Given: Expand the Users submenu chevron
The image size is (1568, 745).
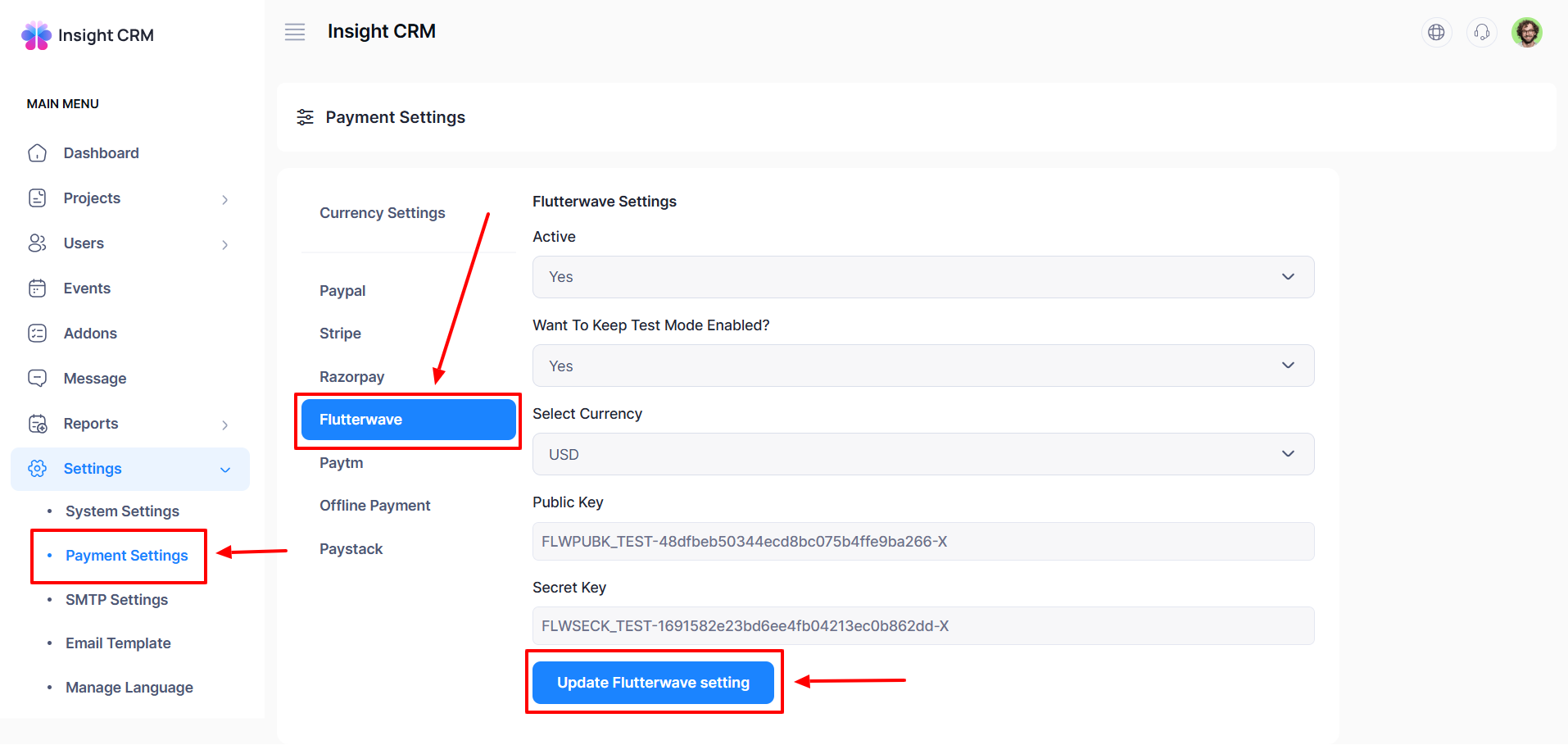Looking at the screenshot, I should [x=224, y=244].
